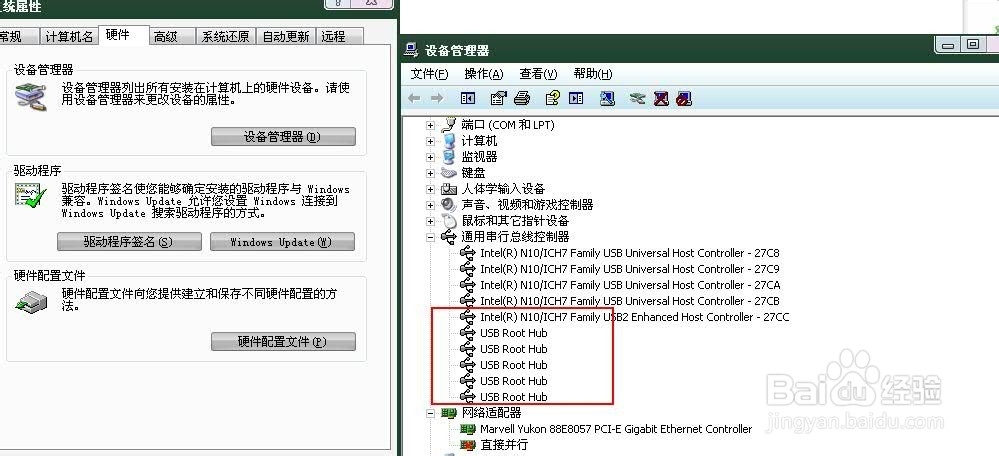Click the Windows Update(W) button
The image size is (999, 456).
282,242
